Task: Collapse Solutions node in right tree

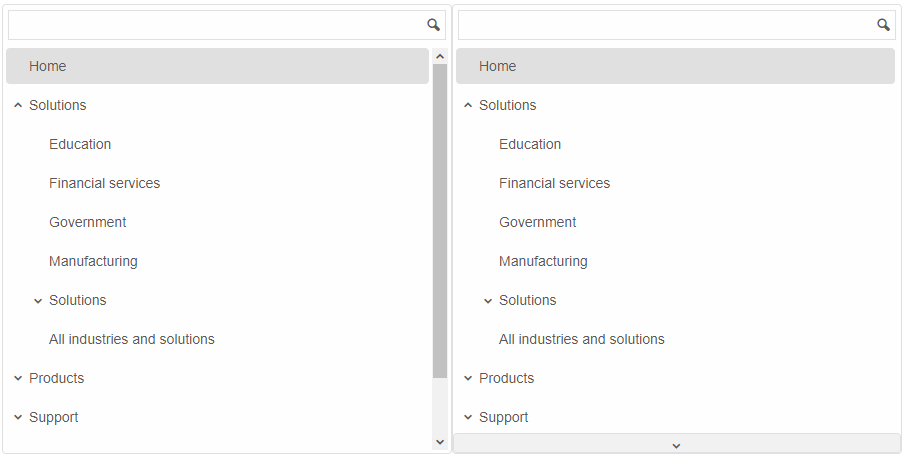Action: [x=468, y=105]
